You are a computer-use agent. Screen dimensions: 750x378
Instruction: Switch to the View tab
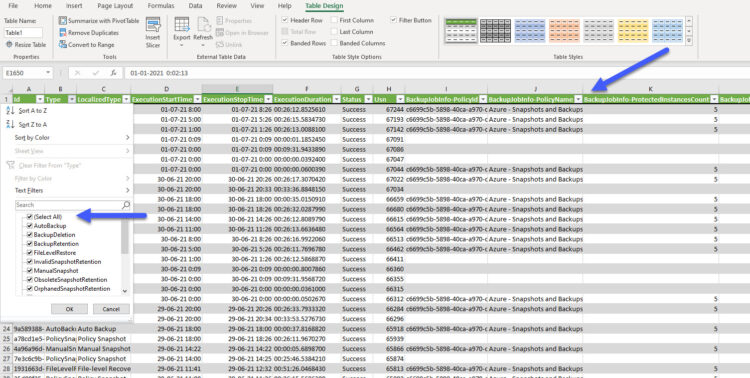257,6
